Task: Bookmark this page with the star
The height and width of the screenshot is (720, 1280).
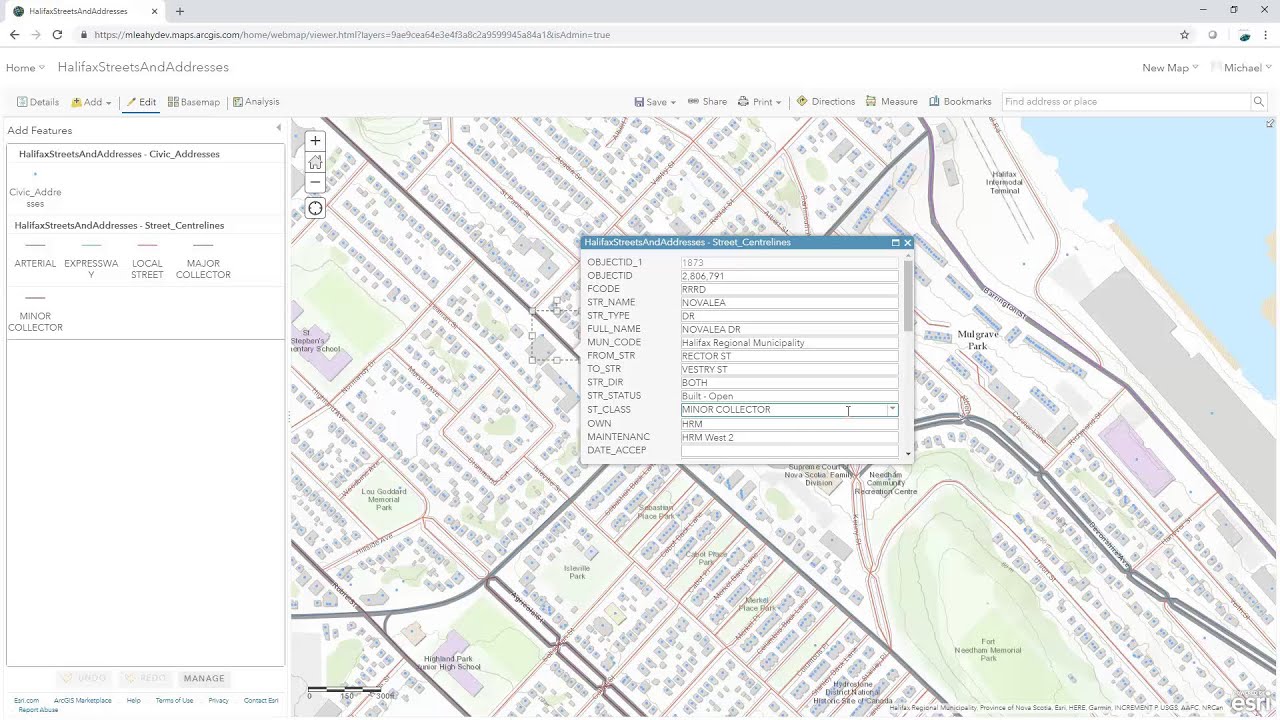Action: tap(1184, 34)
